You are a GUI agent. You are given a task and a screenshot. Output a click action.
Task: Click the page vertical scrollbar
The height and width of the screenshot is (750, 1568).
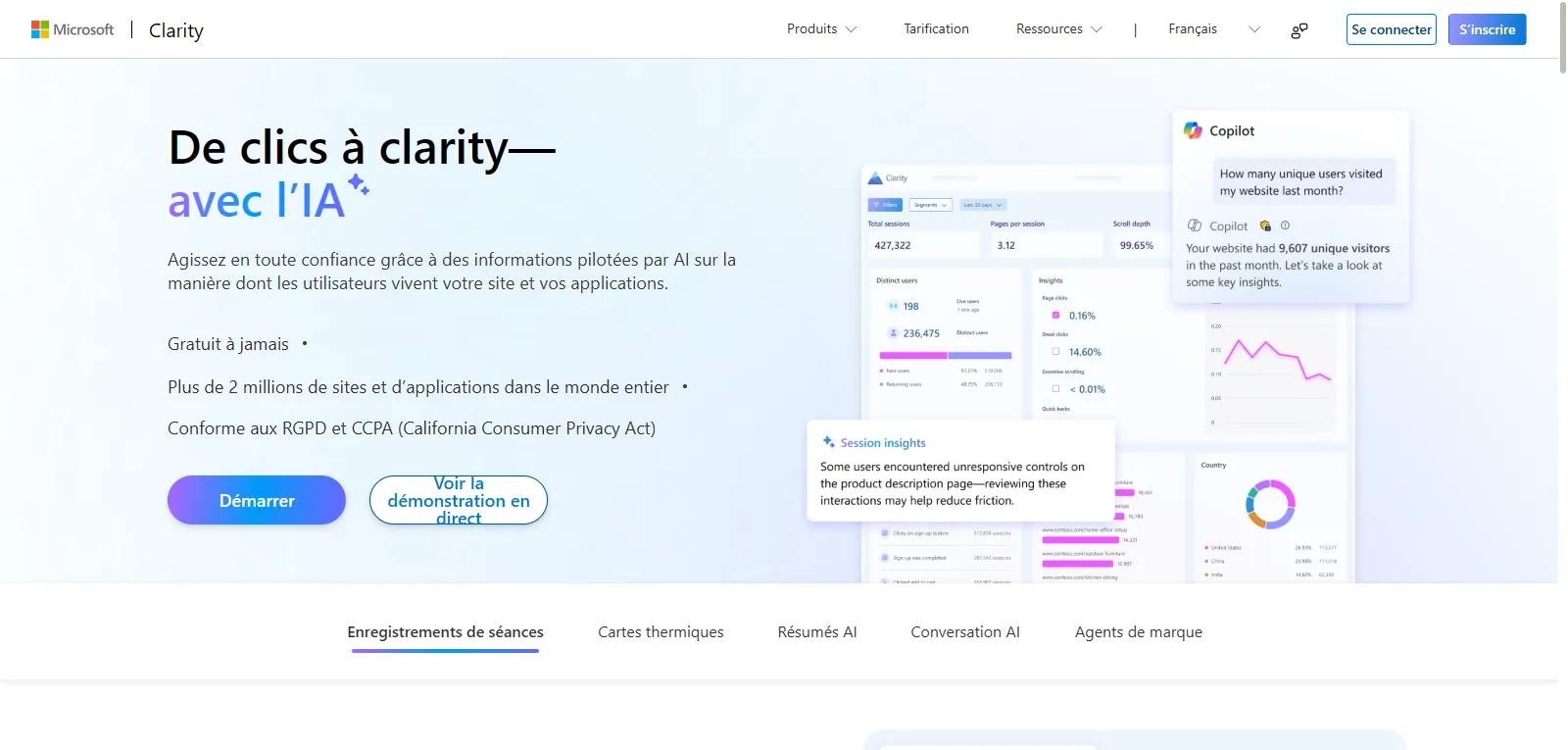click(x=1563, y=39)
